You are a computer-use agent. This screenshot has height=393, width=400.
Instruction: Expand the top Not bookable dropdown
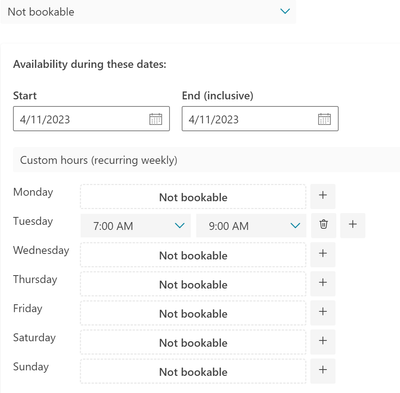tap(148, 12)
